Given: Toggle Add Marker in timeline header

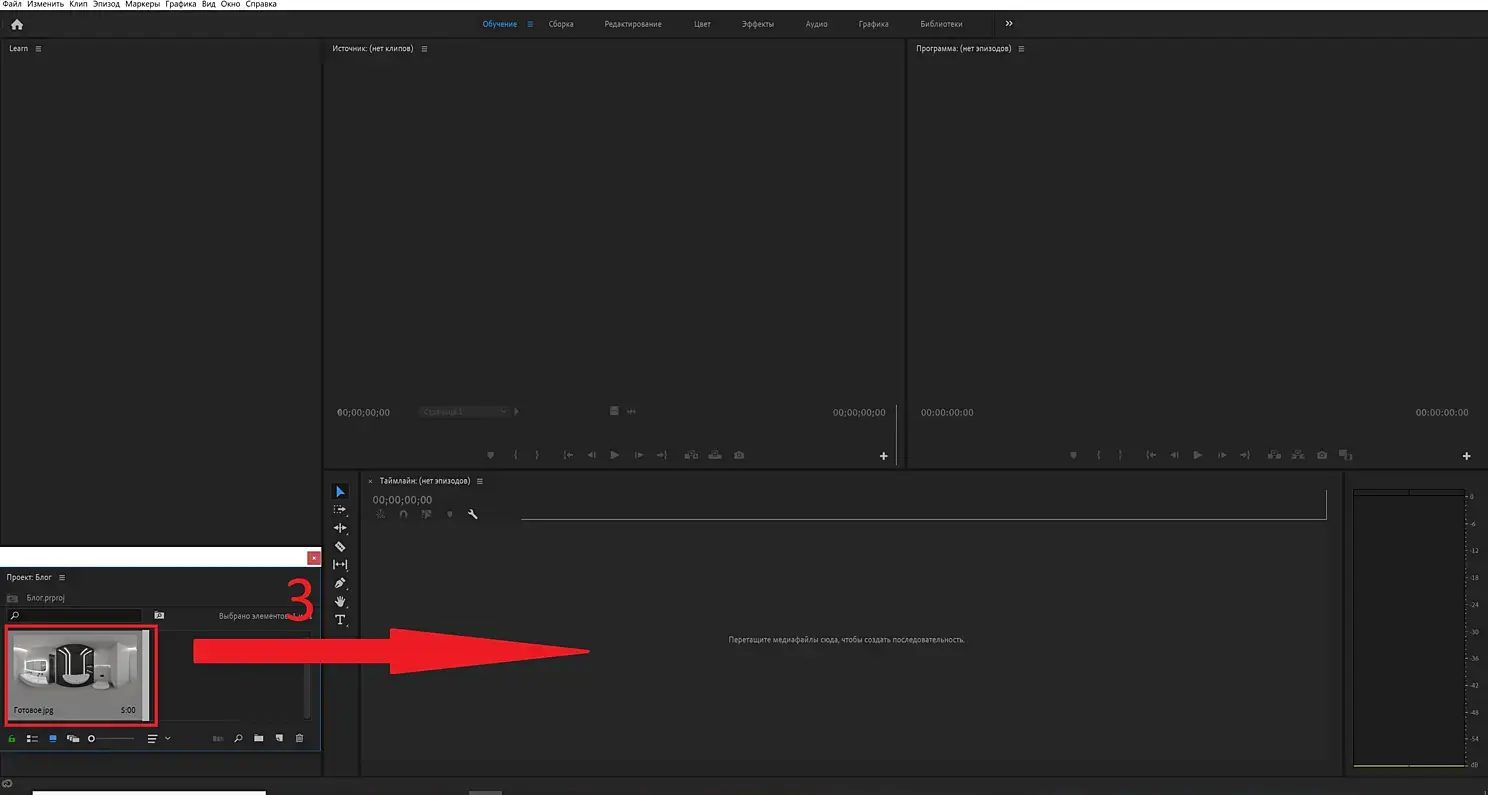Looking at the screenshot, I should point(450,514).
